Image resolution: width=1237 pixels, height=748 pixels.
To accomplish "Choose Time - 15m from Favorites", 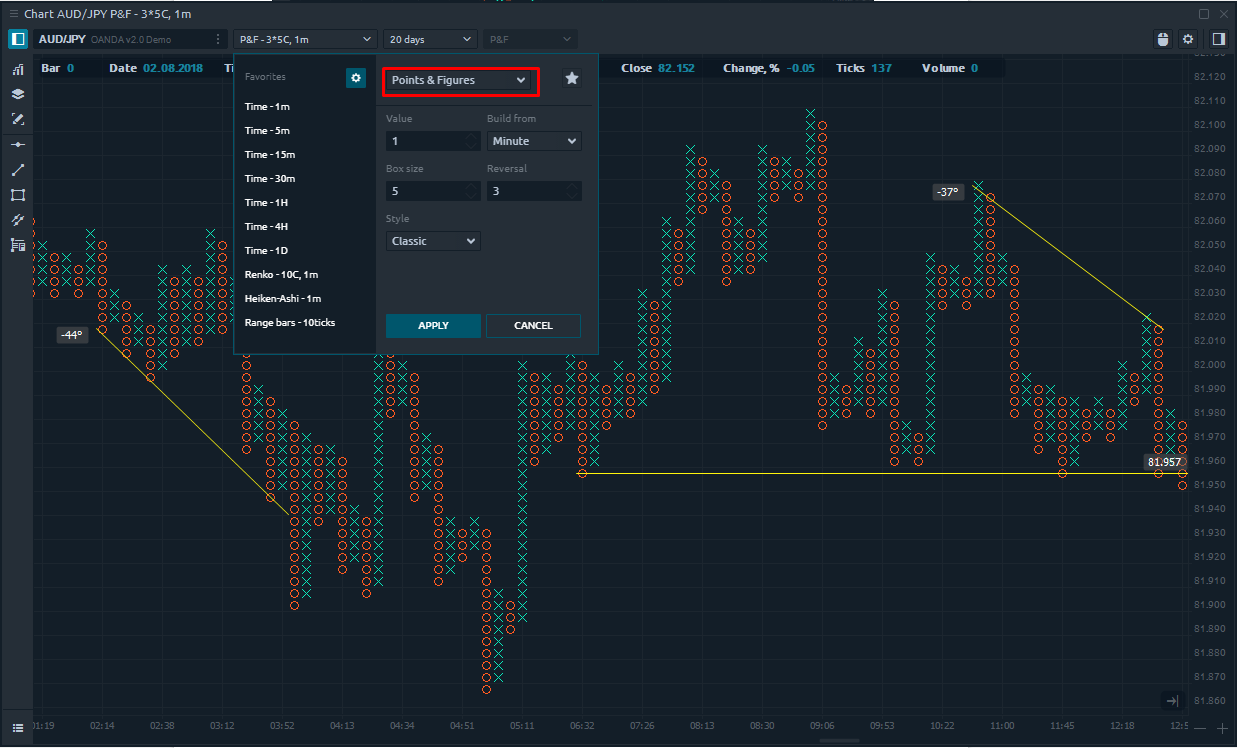I will [x=270, y=154].
